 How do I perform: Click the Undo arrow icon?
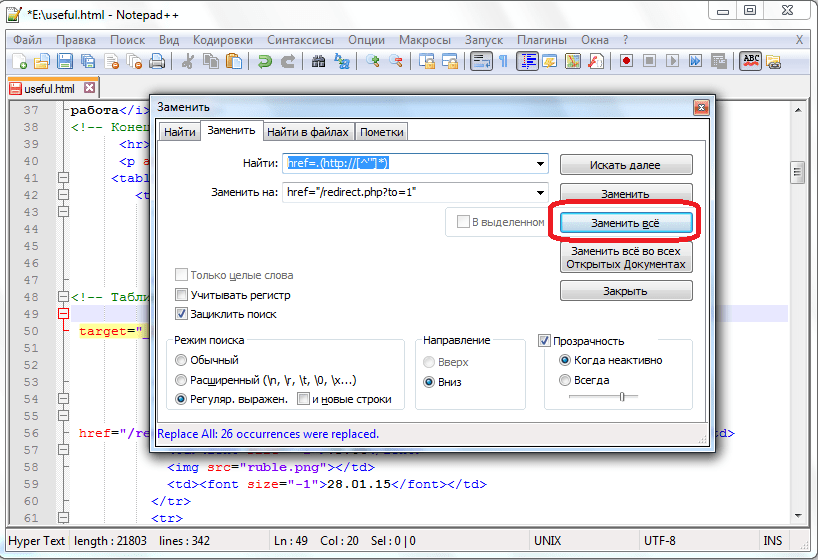265,61
